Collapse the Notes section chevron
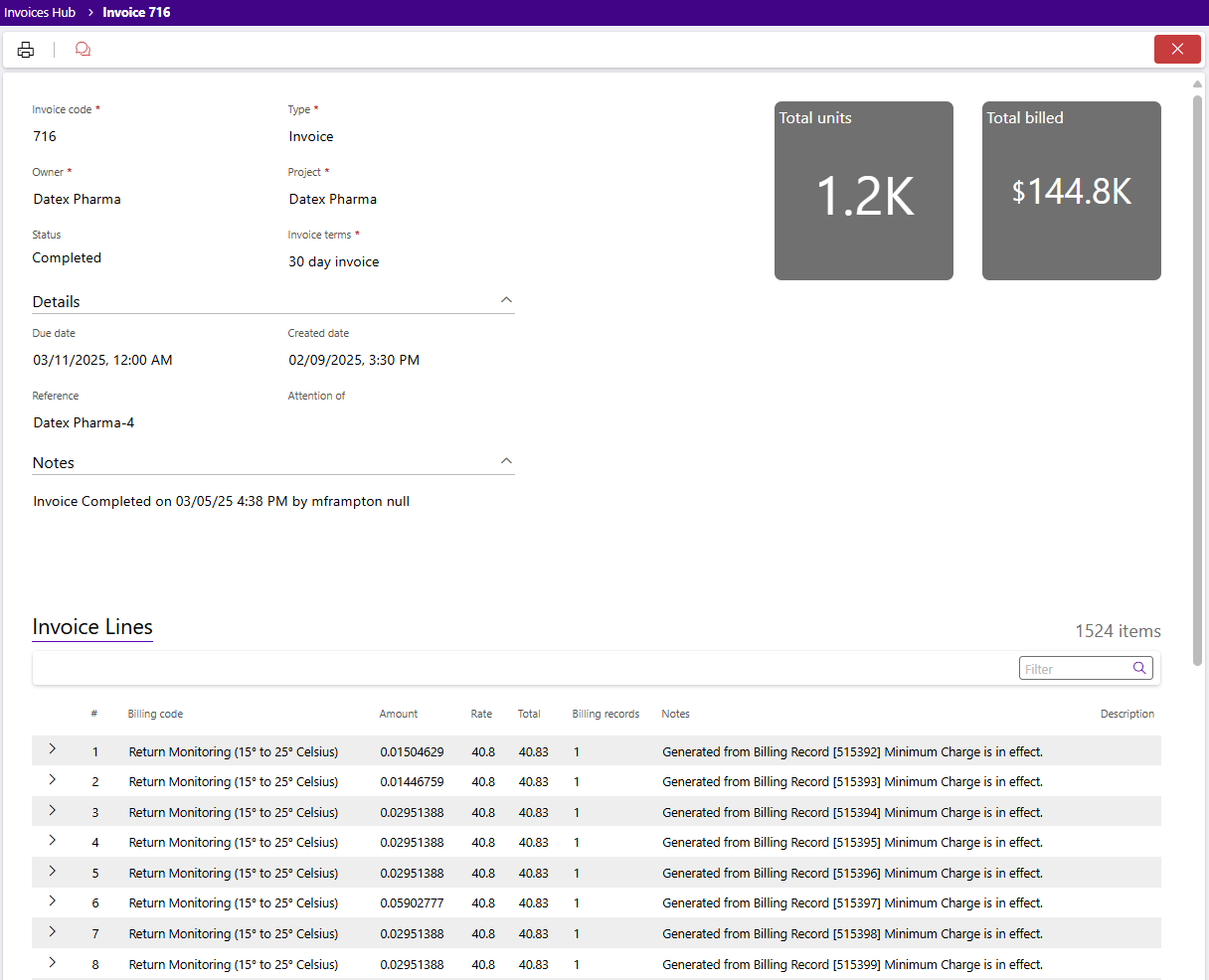The height and width of the screenshot is (980, 1209). point(506,461)
